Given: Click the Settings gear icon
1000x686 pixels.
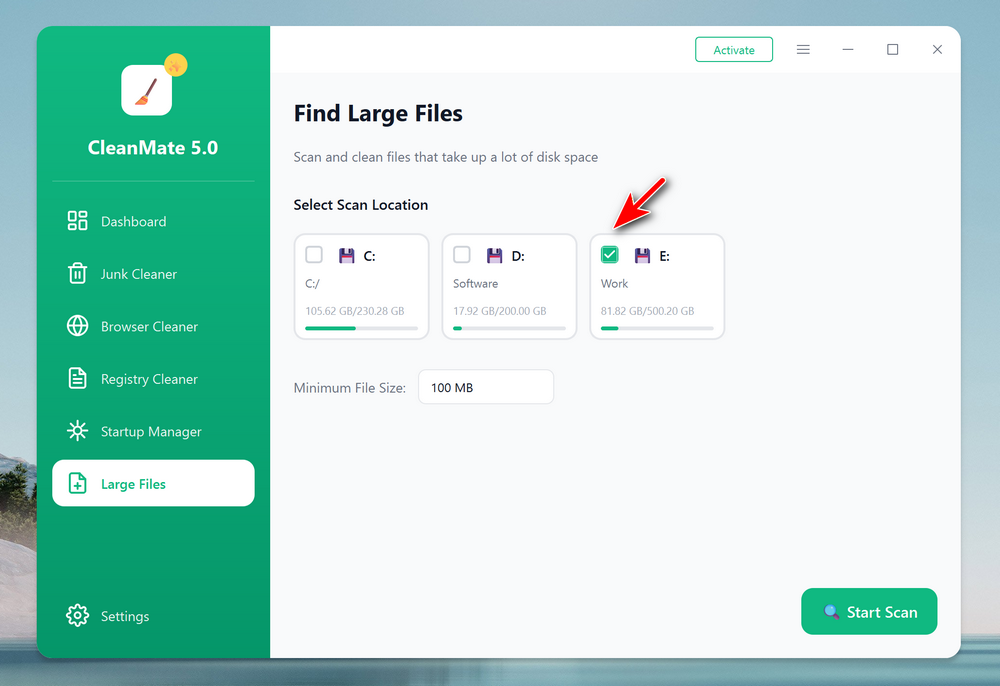Looking at the screenshot, I should coord(77,616).
